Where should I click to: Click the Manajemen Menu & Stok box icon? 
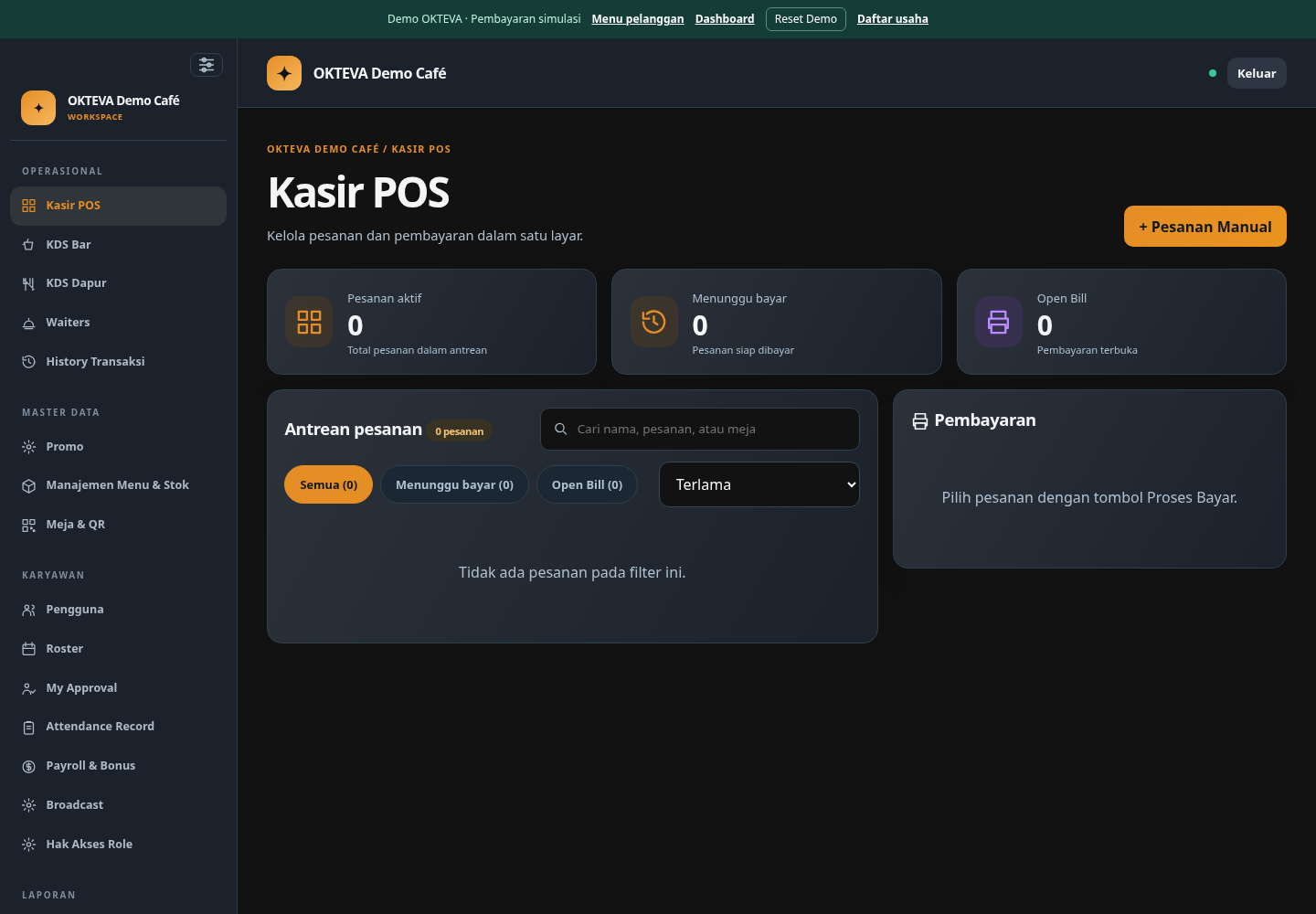click(x=28, y=485)
